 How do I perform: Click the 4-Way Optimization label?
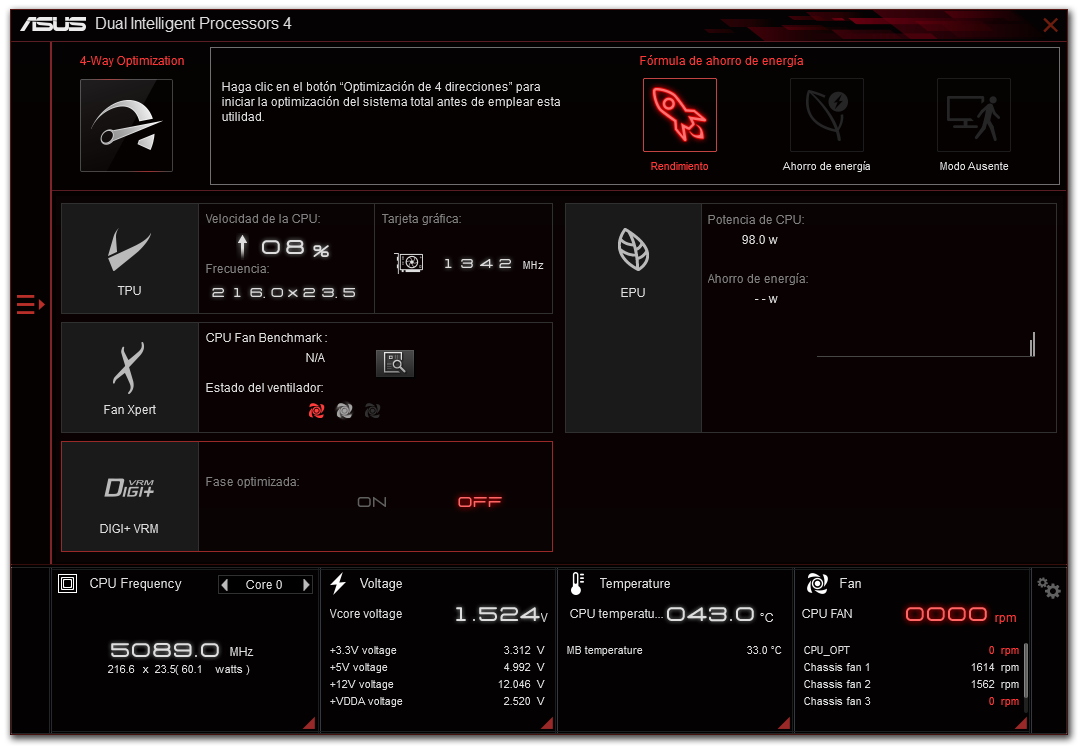pos(132,61)
